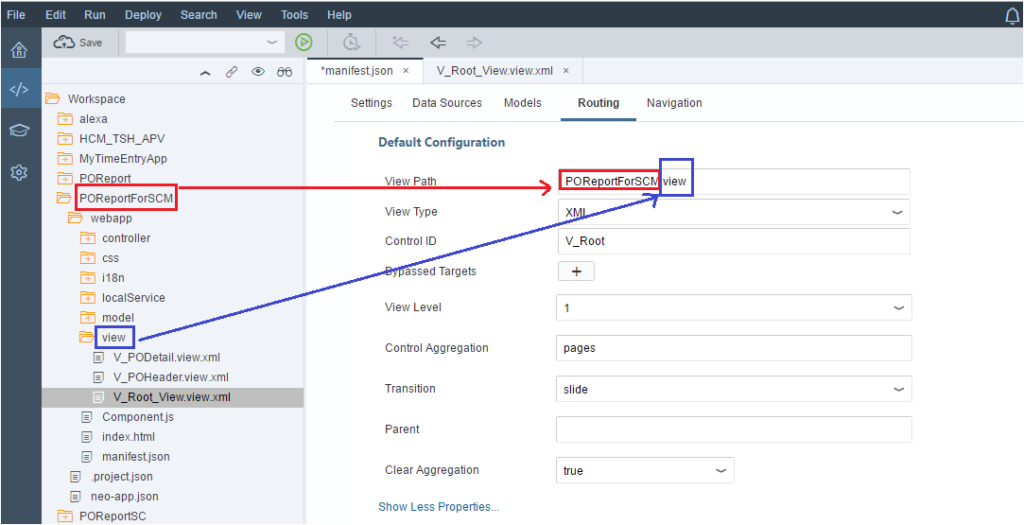Collapse all folders caret icon
This screenshot has width=1024, height=525.
point(205,72)
